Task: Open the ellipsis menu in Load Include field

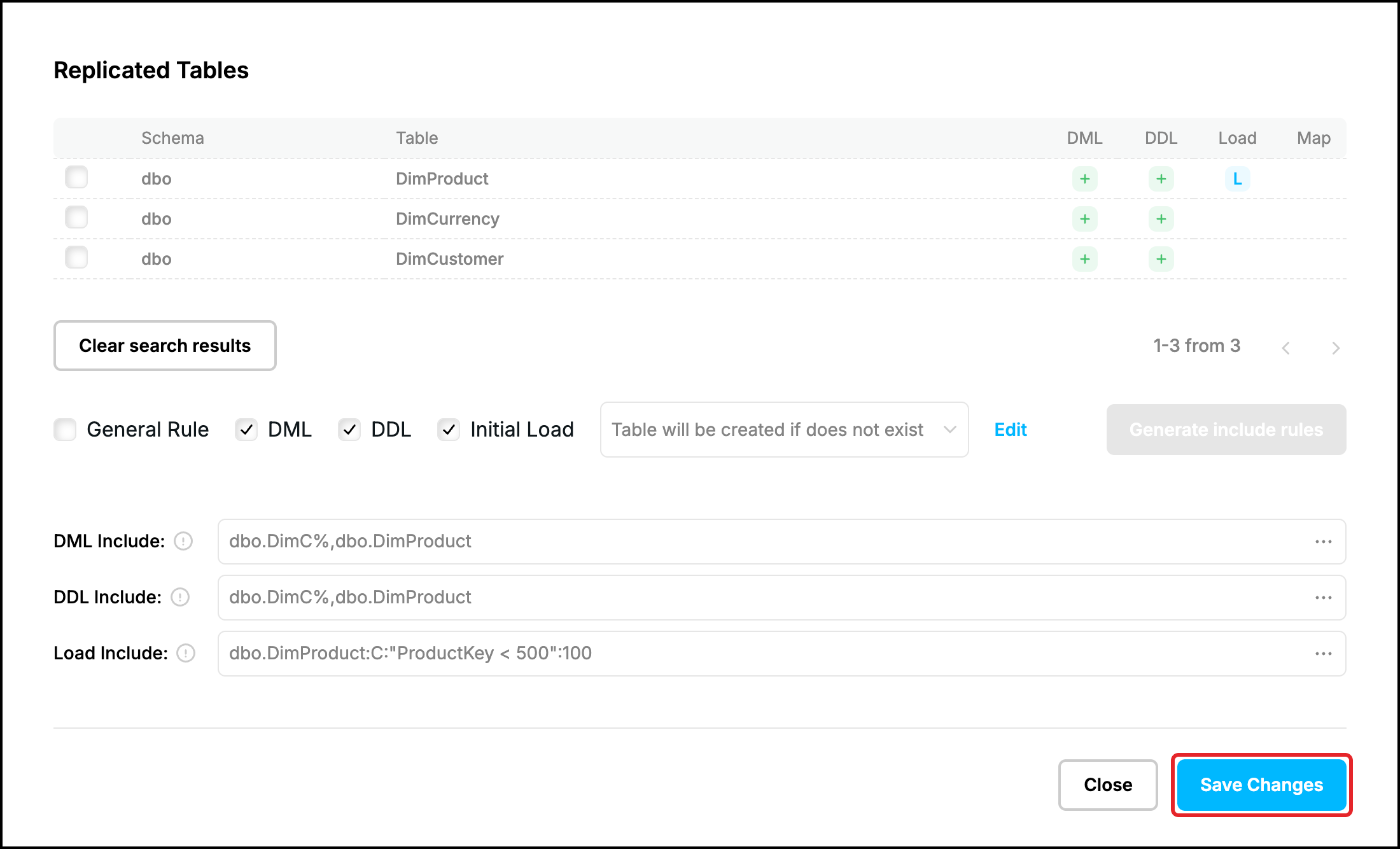Action: [1323, 653]
